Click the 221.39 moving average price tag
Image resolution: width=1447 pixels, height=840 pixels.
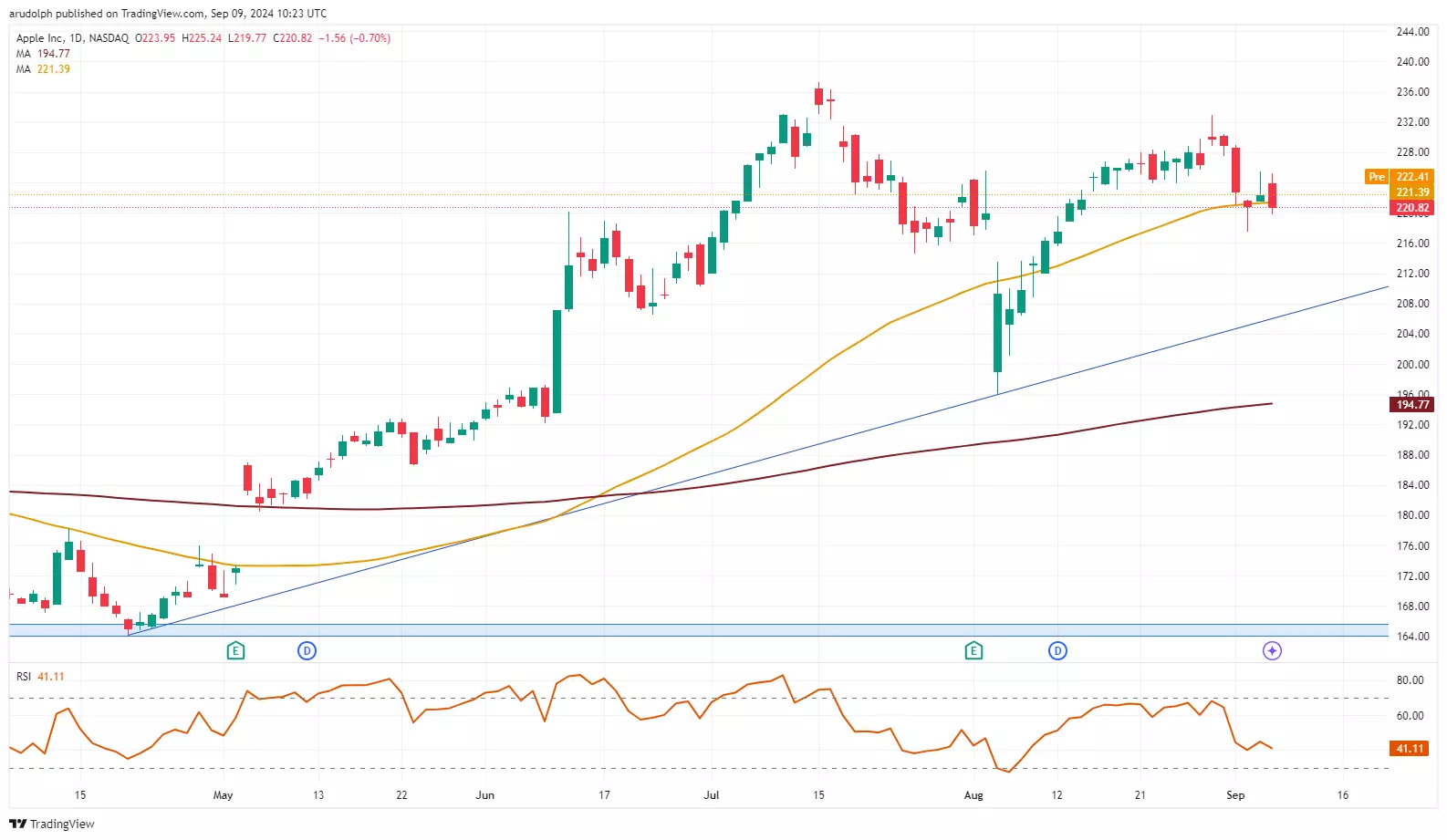point(1412,192)
